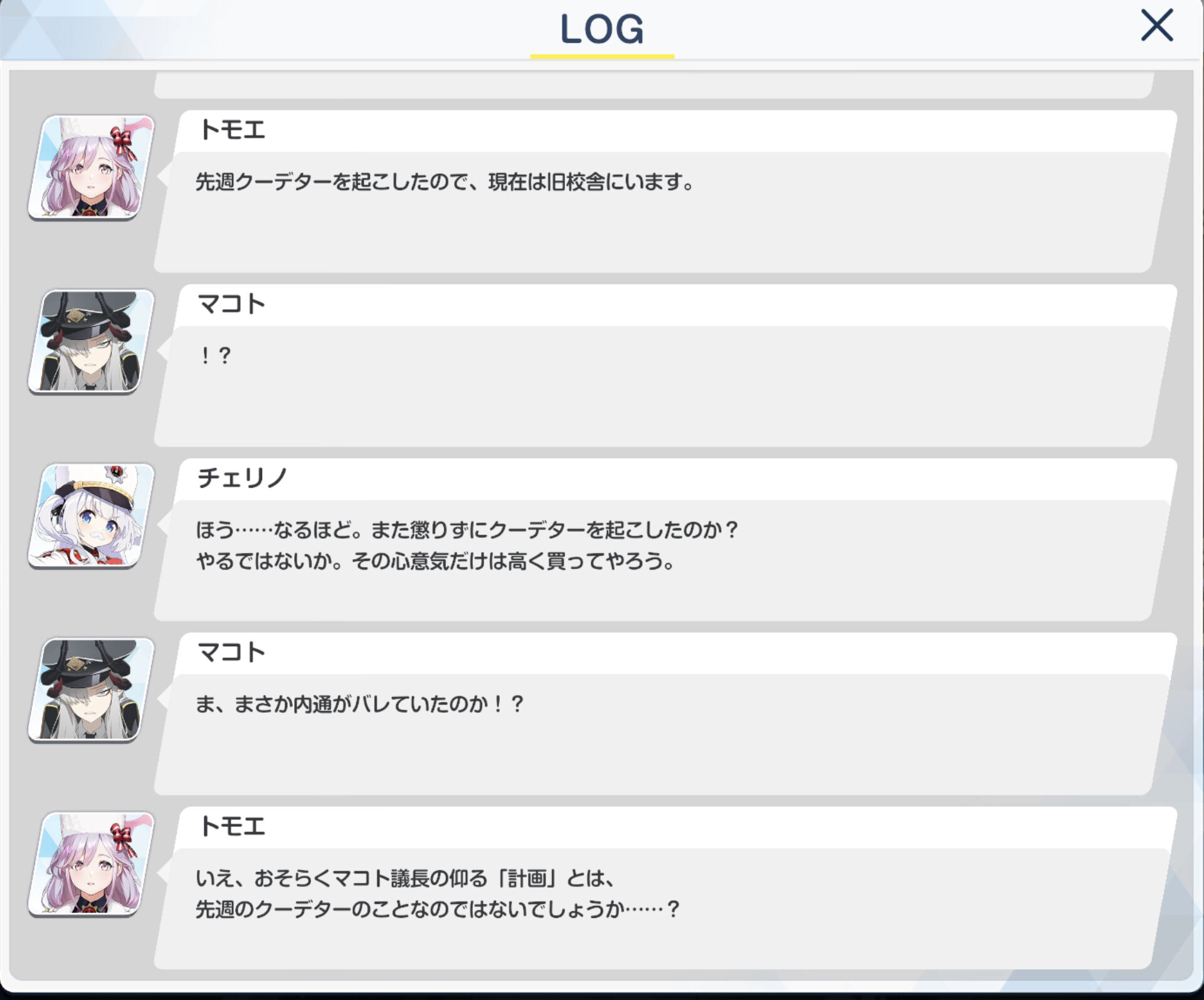Click Tomoe's portrait on the first message

[x=92, y=167]
